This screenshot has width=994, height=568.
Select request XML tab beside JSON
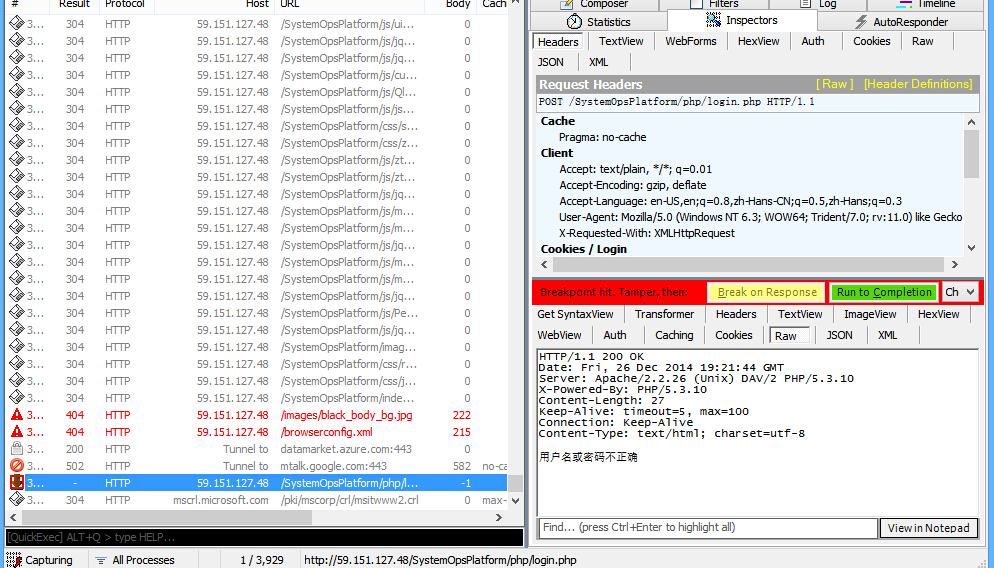598,62
